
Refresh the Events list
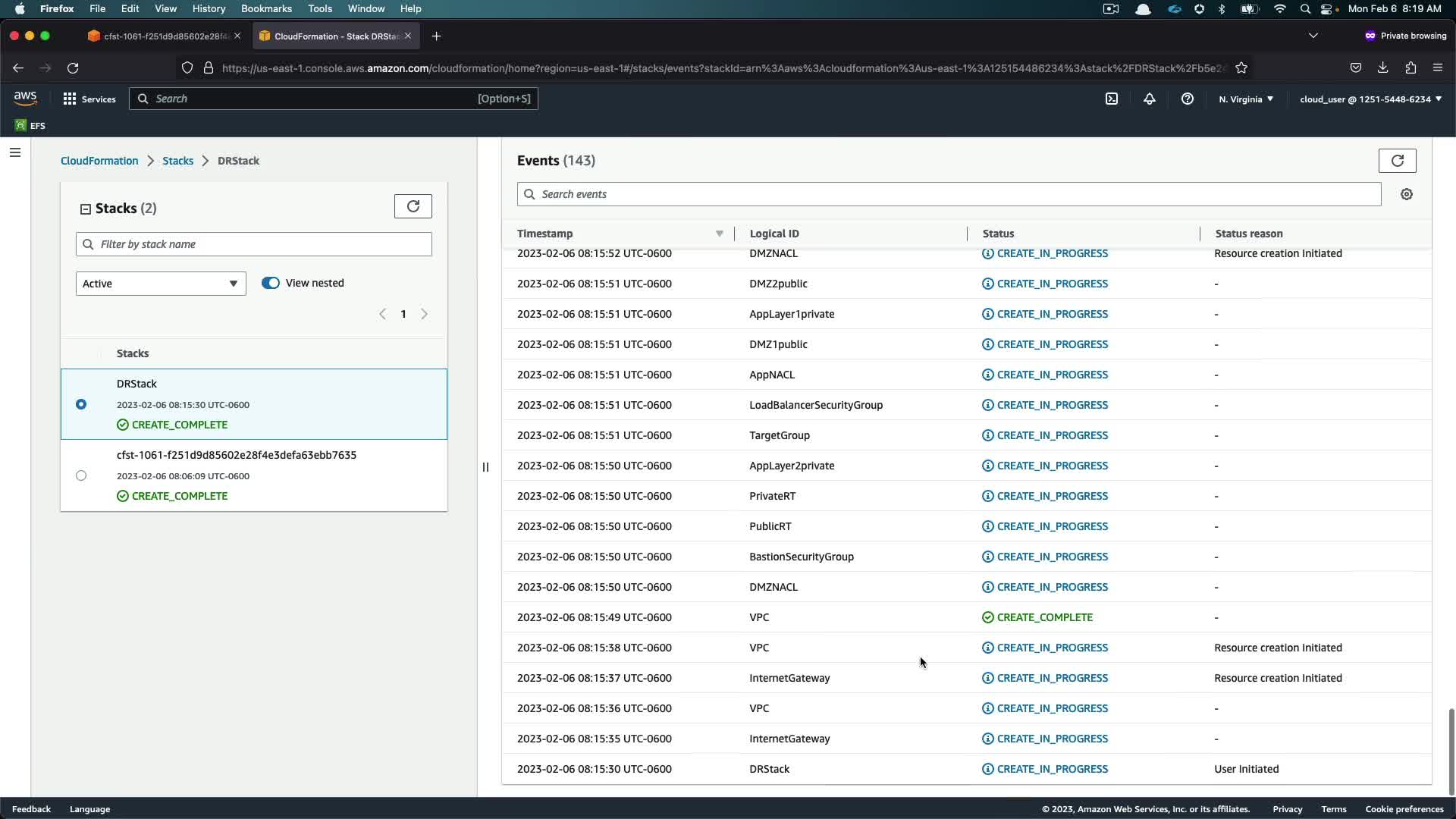coord(1397,161)
